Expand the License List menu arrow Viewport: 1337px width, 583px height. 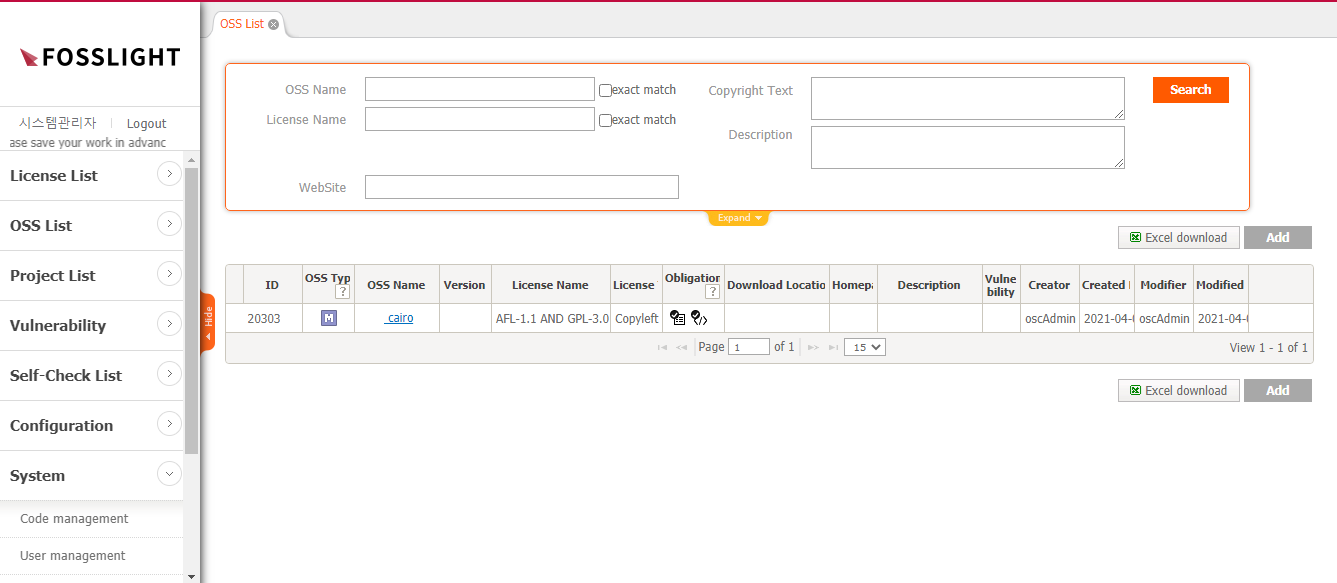point(169,174)
